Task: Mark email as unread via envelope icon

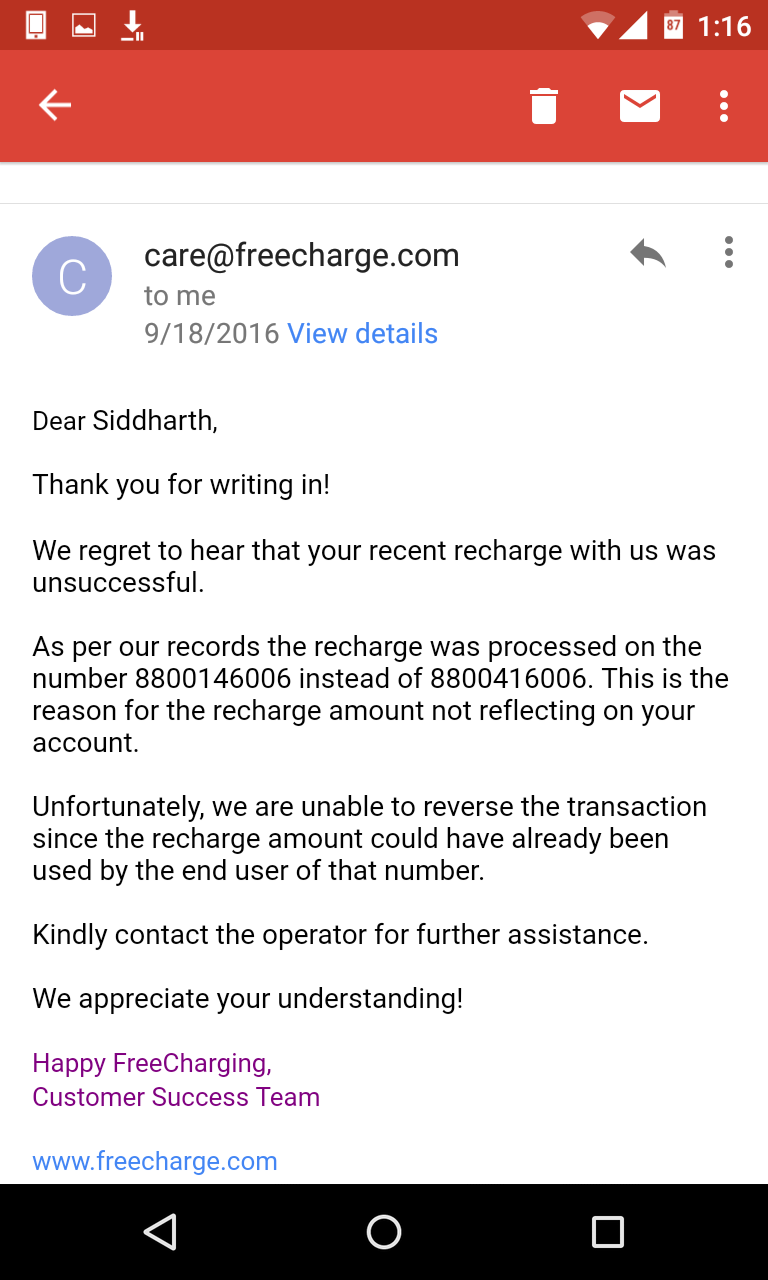Action: tap(640, 105)
